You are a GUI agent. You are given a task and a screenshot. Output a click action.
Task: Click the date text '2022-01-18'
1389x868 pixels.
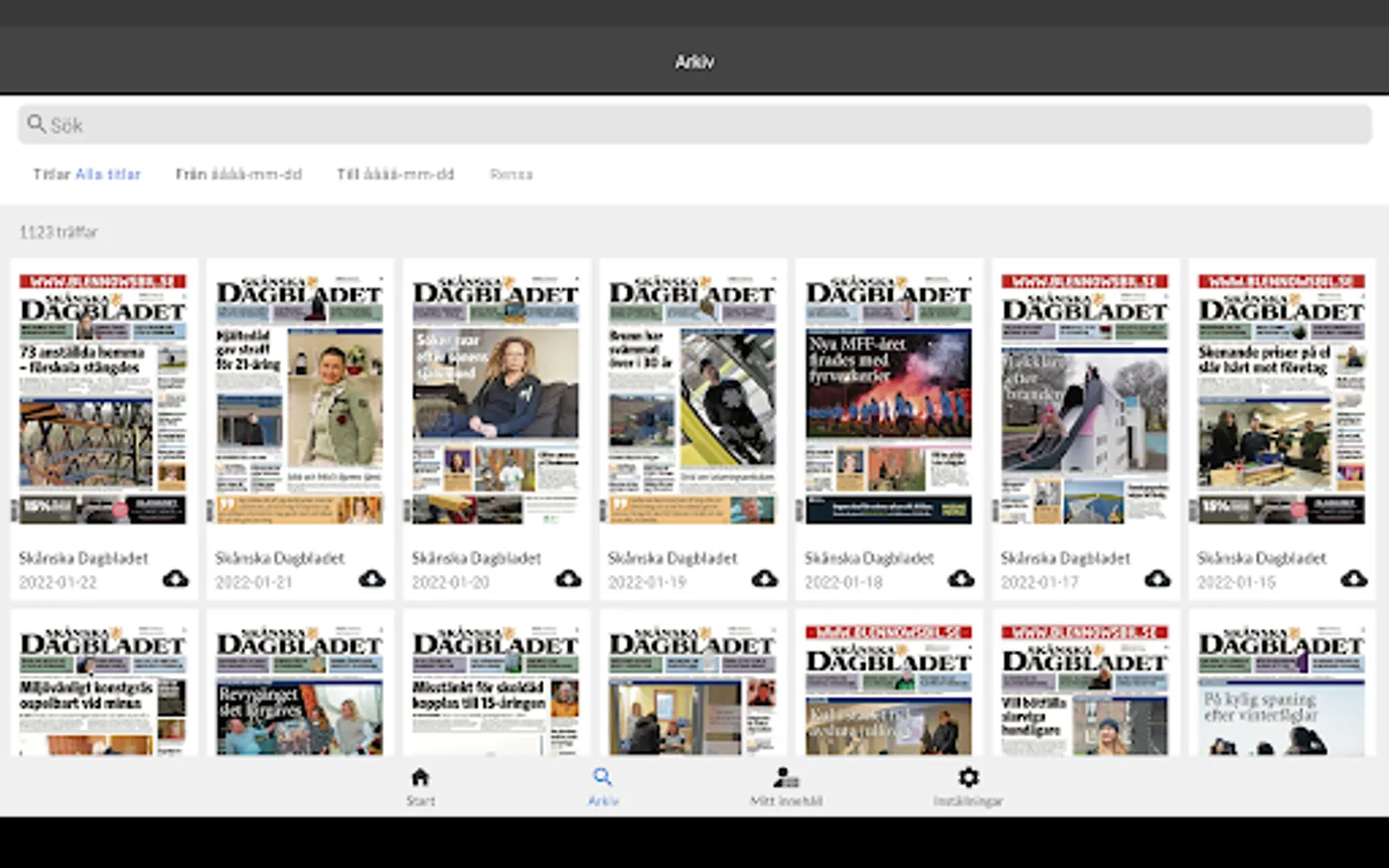pyautogui.click(x=843, y=583)
